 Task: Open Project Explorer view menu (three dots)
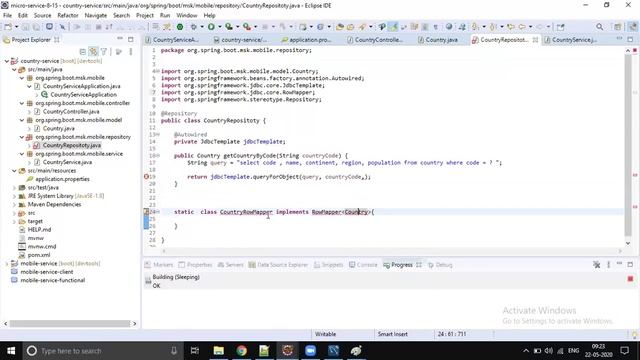click(131, 52)
